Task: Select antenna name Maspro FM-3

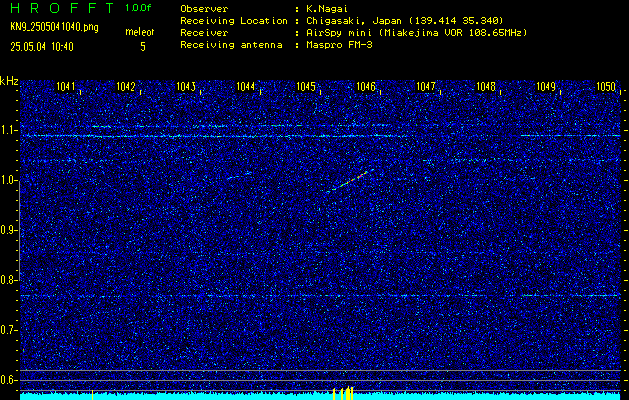Action: 339,45
